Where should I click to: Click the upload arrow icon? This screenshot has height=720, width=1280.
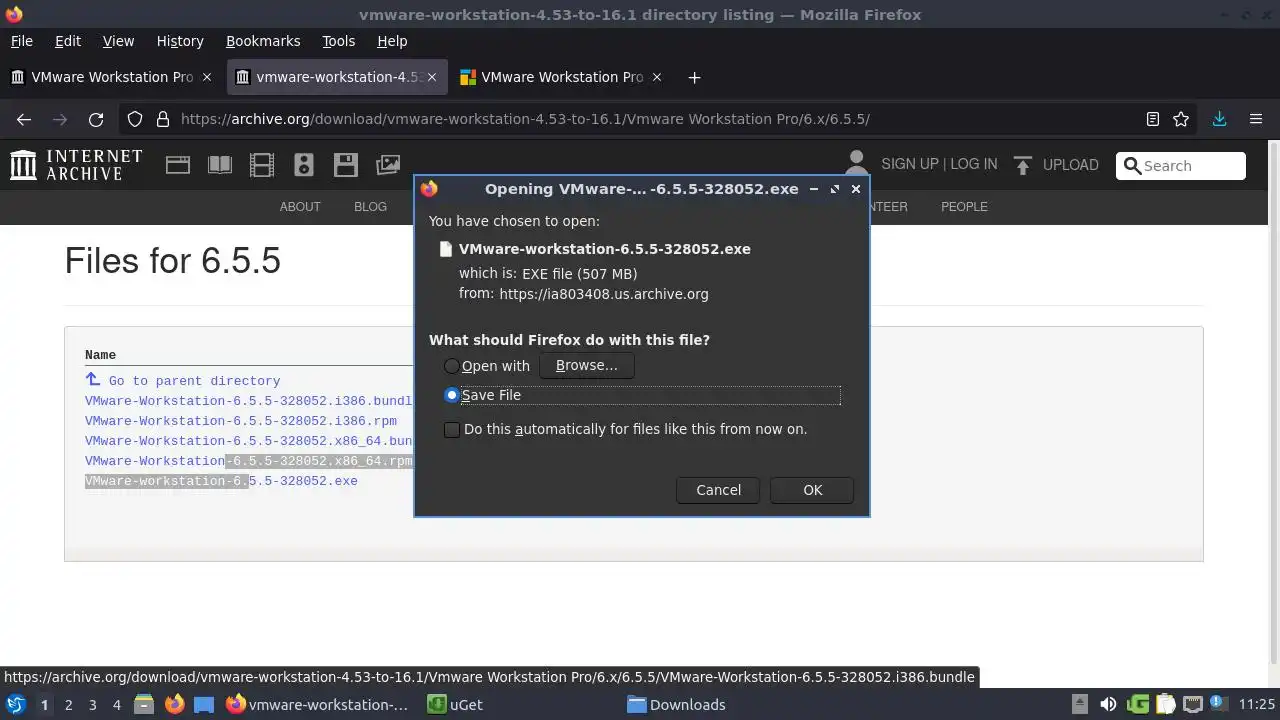[x=1022, y=165]
